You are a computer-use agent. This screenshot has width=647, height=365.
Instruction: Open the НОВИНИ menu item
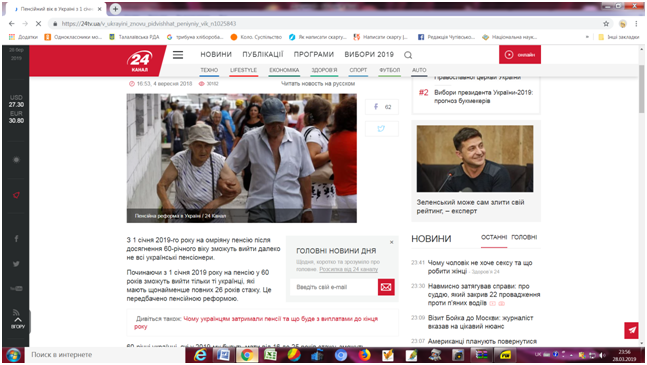216,54
